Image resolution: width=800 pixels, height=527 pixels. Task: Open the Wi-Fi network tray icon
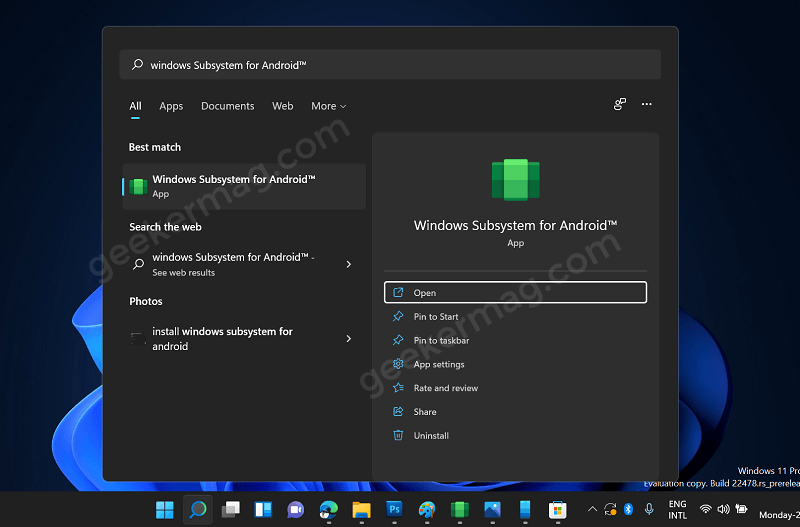coord(706,509)
